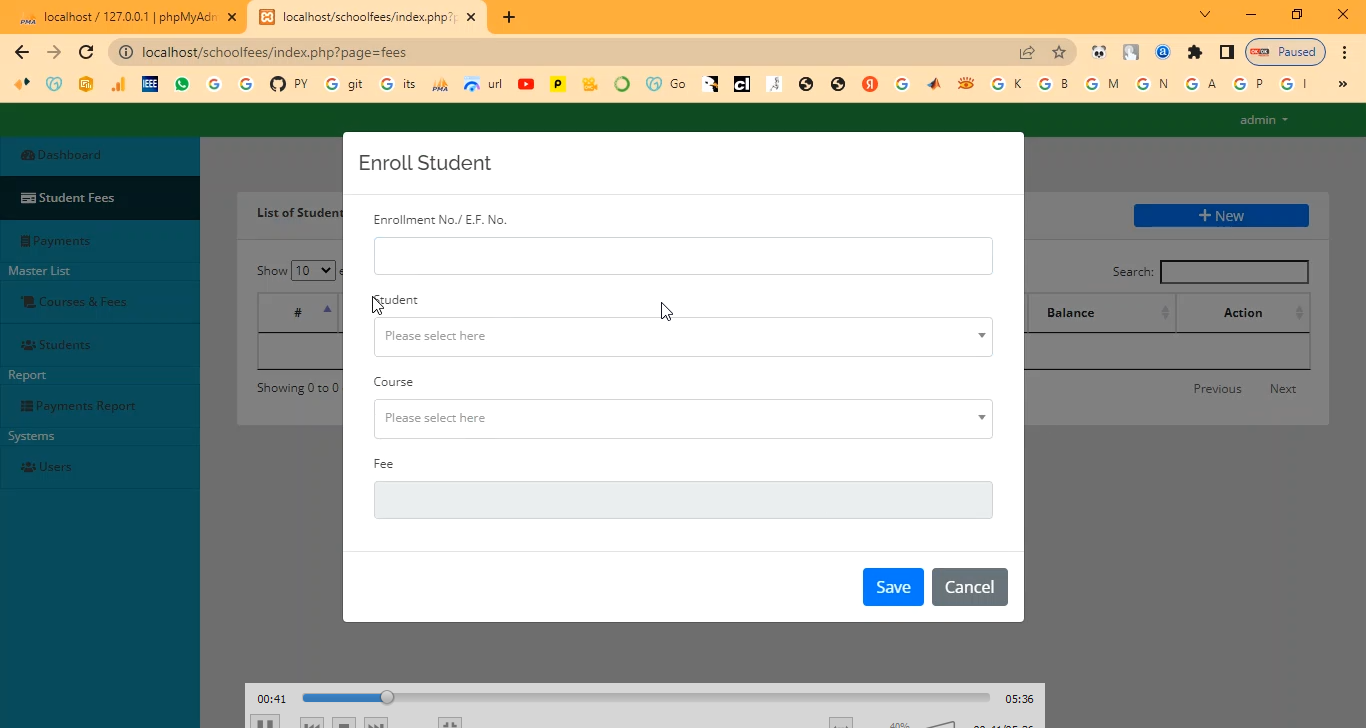Open the admin user dropdown menu
The height and width of the screenshot is (728, 1366).
point(1263,120)
